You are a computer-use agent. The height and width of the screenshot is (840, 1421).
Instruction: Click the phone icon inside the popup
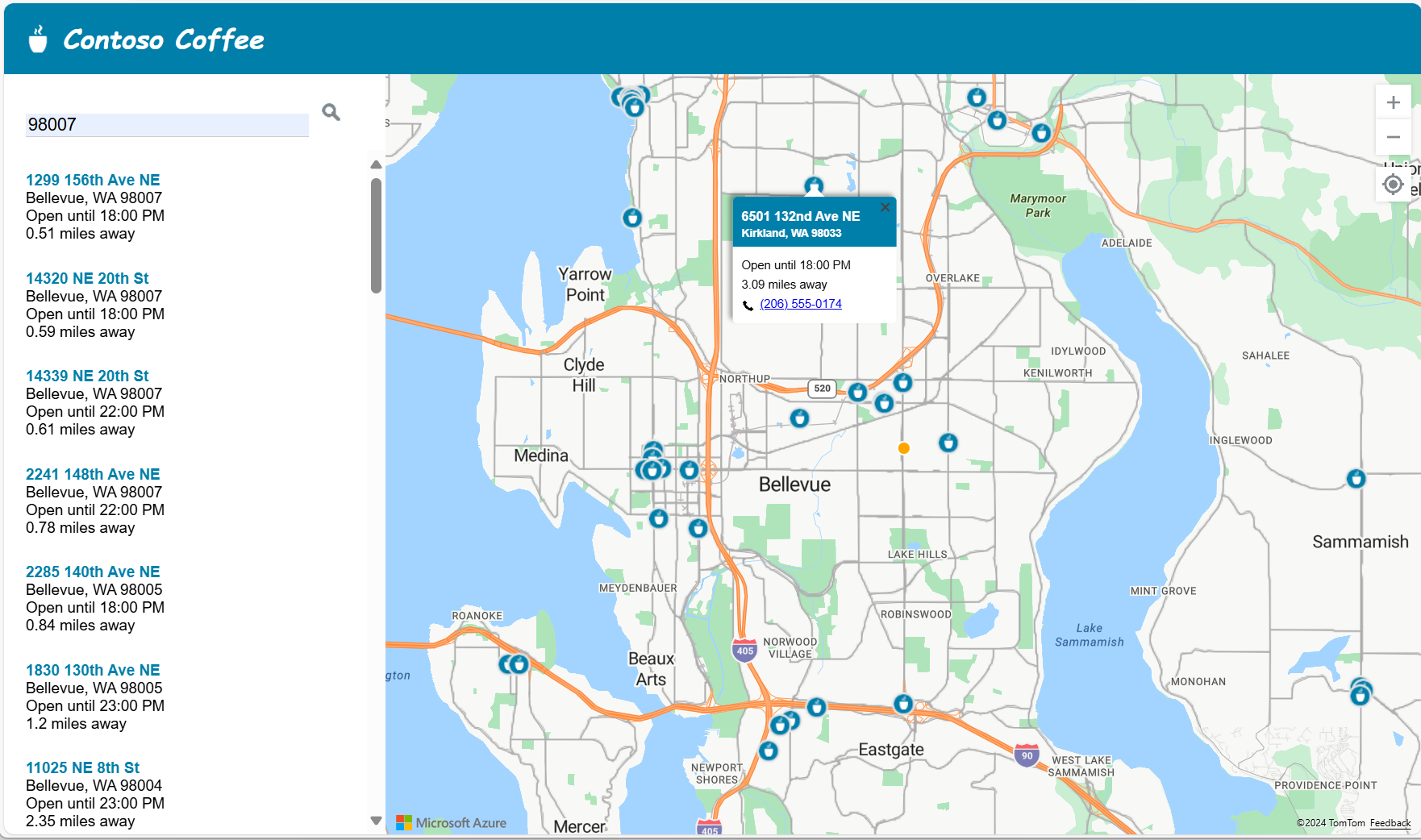tap(748, 304)
